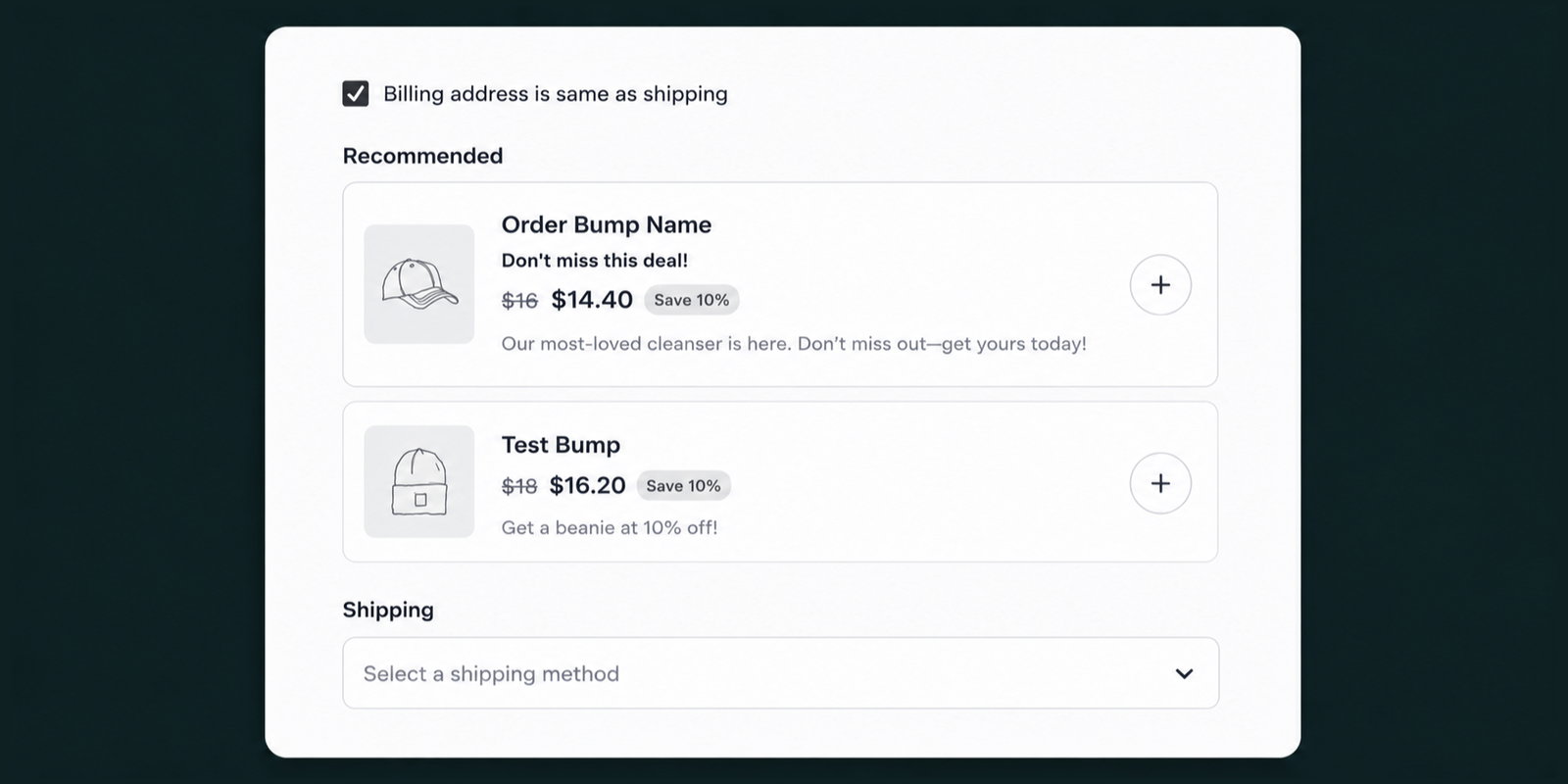Click the $16.20 discounted price
1568x784 pixels.
[587, 486]
